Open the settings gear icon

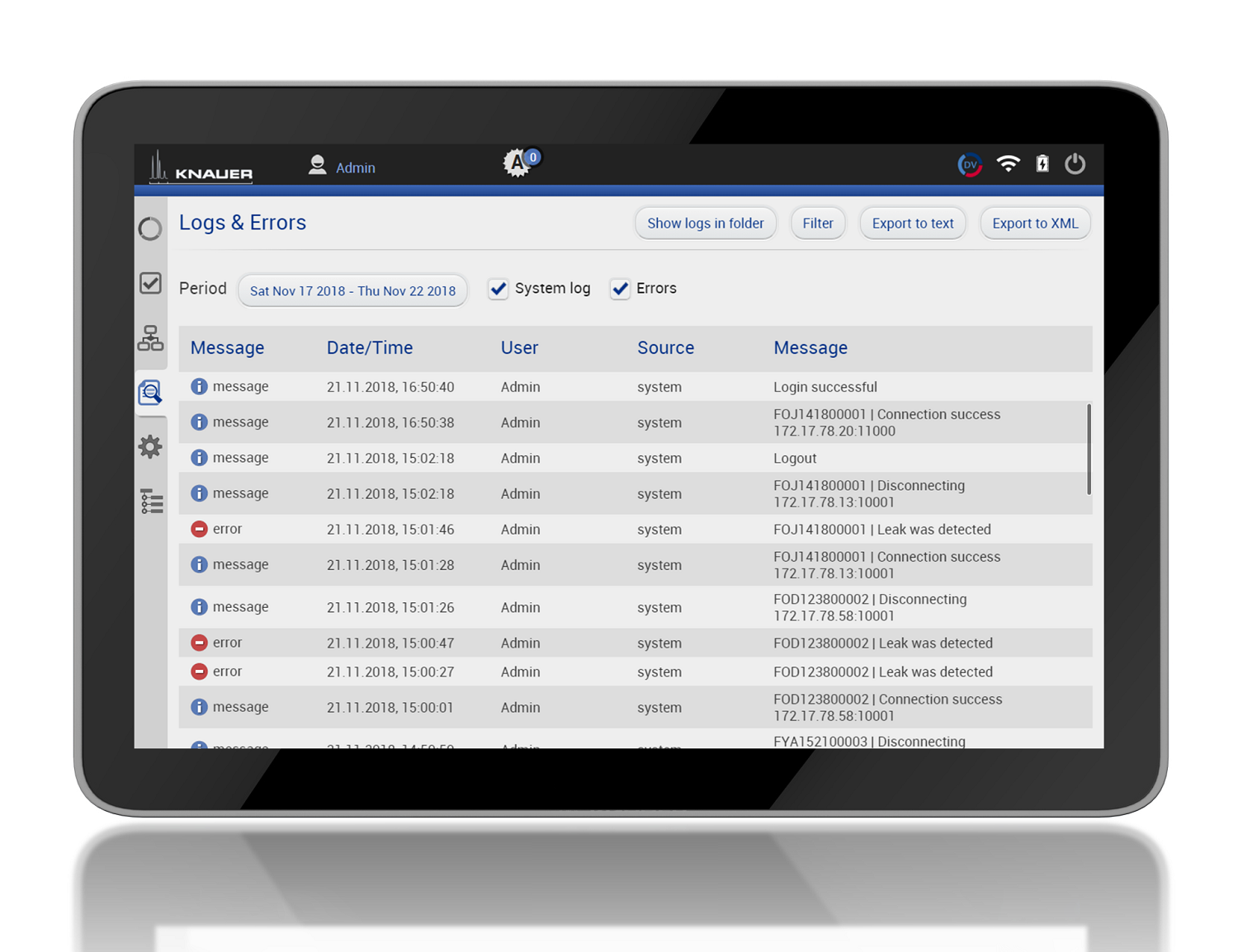150,446
